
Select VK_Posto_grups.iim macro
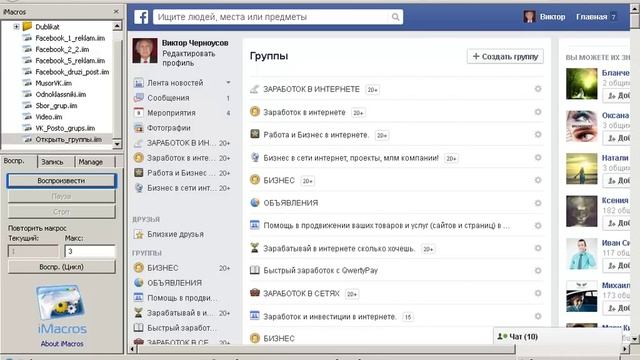click(65, 128)
